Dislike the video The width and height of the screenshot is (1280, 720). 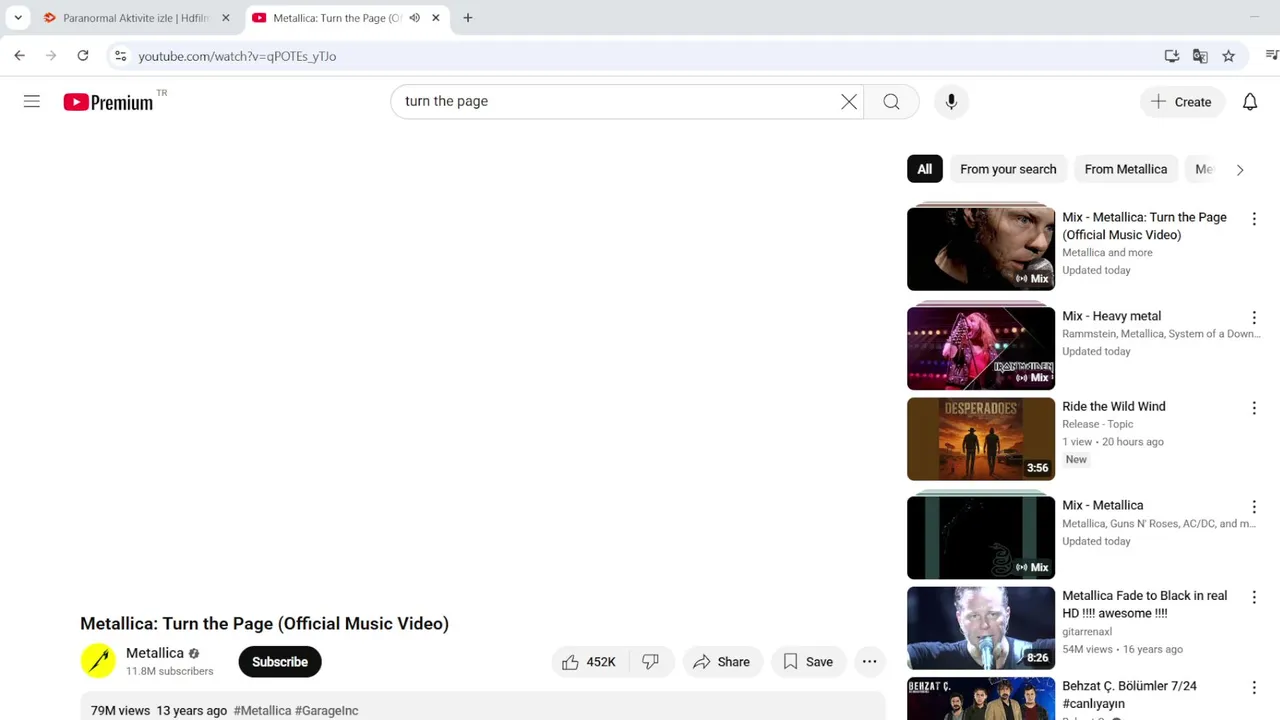(x=651, y=662)
